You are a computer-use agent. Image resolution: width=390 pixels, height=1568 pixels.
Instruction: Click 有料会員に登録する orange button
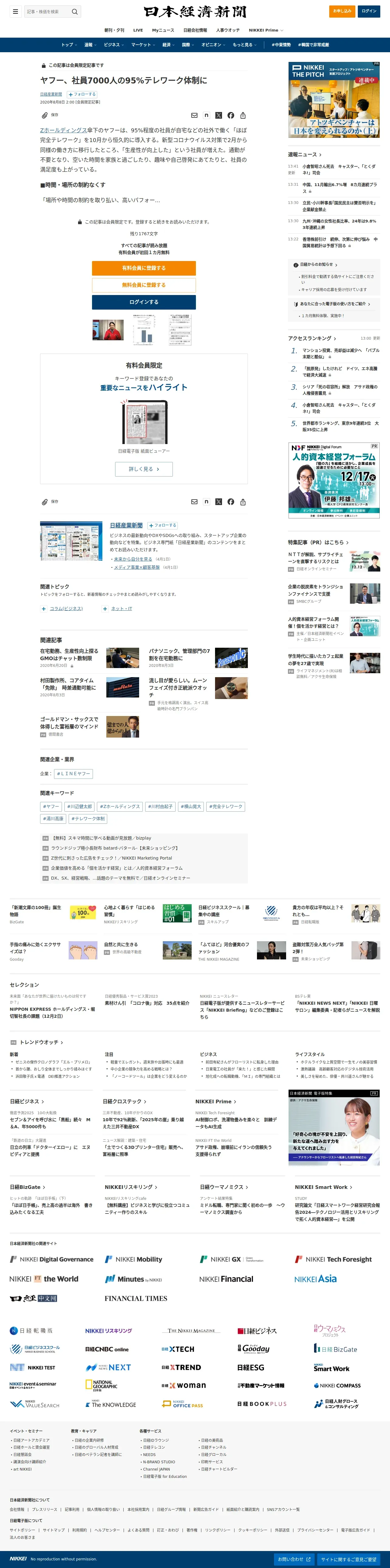(x=144, y=268)
